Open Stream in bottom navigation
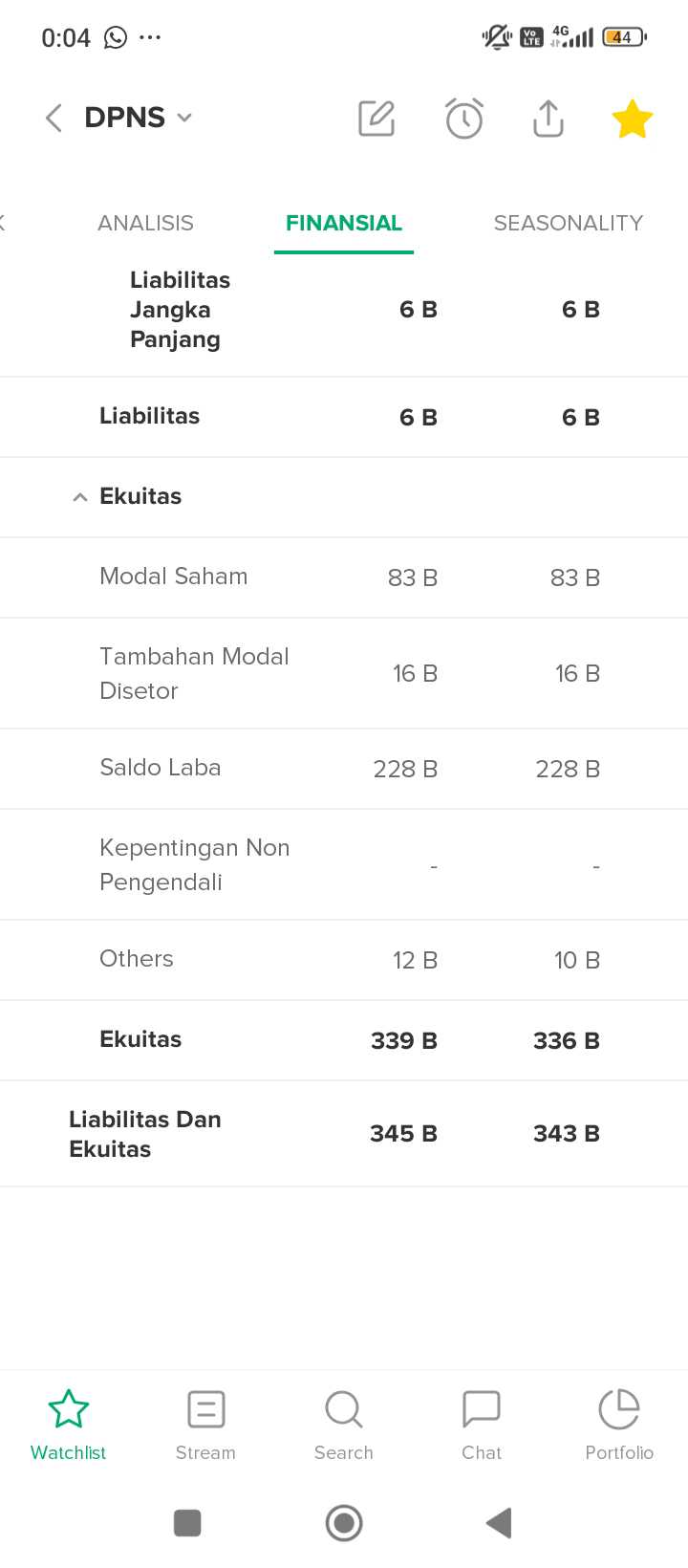 click(x=205, y=1426)
